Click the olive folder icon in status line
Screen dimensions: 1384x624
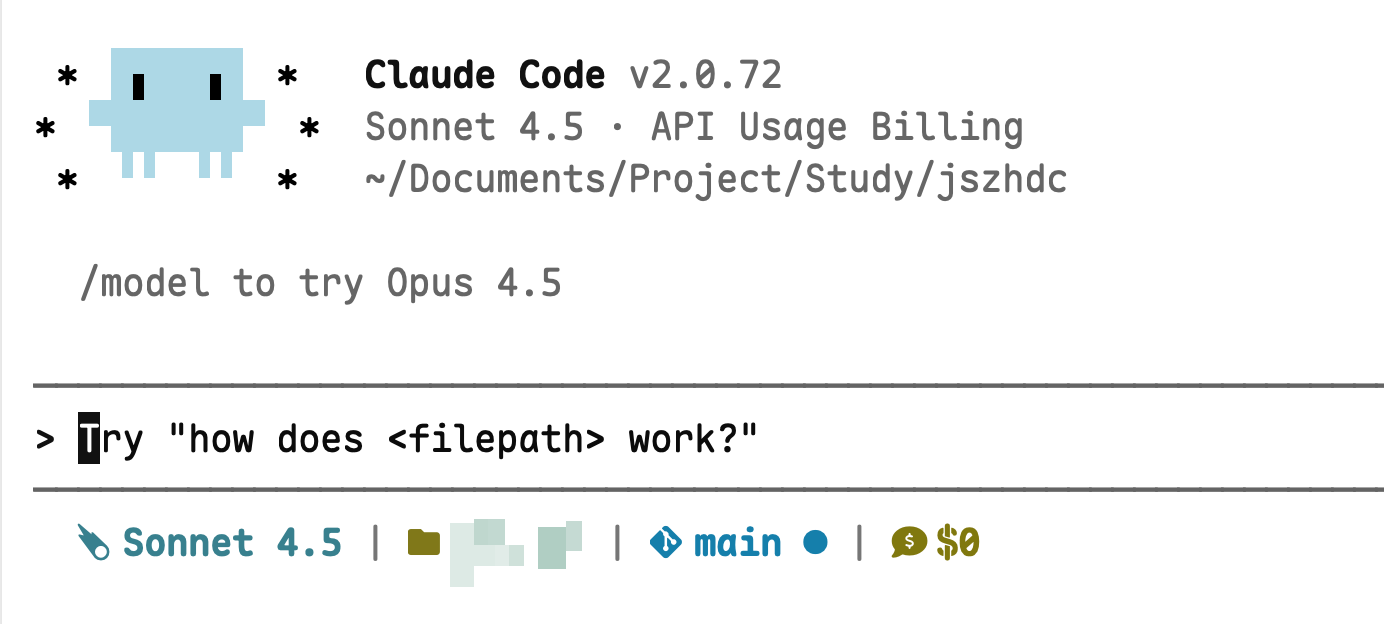pos(424,543)
